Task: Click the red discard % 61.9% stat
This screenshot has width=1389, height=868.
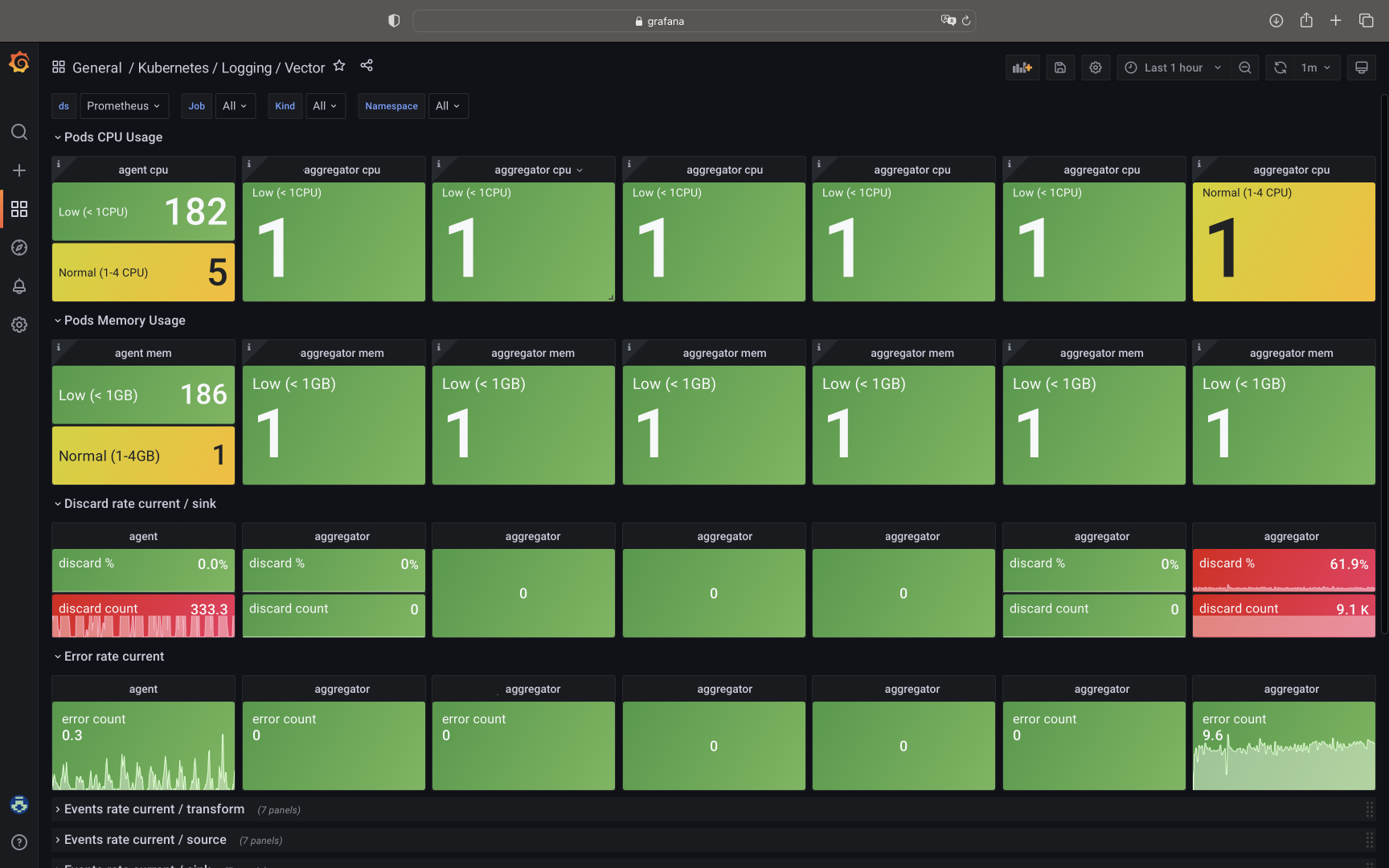Action: [1283, 569]
